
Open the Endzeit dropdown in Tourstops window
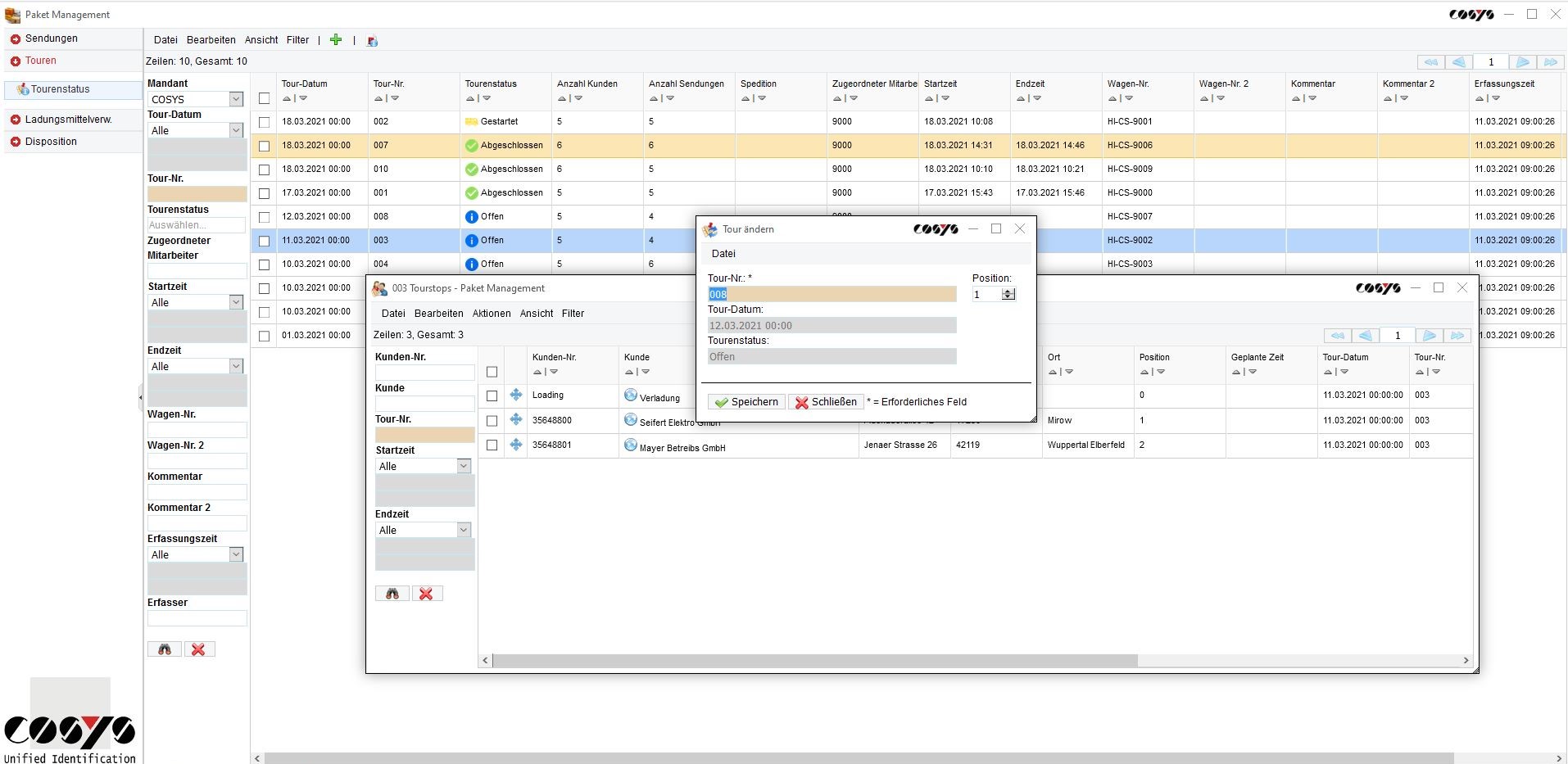pos(464,530)
